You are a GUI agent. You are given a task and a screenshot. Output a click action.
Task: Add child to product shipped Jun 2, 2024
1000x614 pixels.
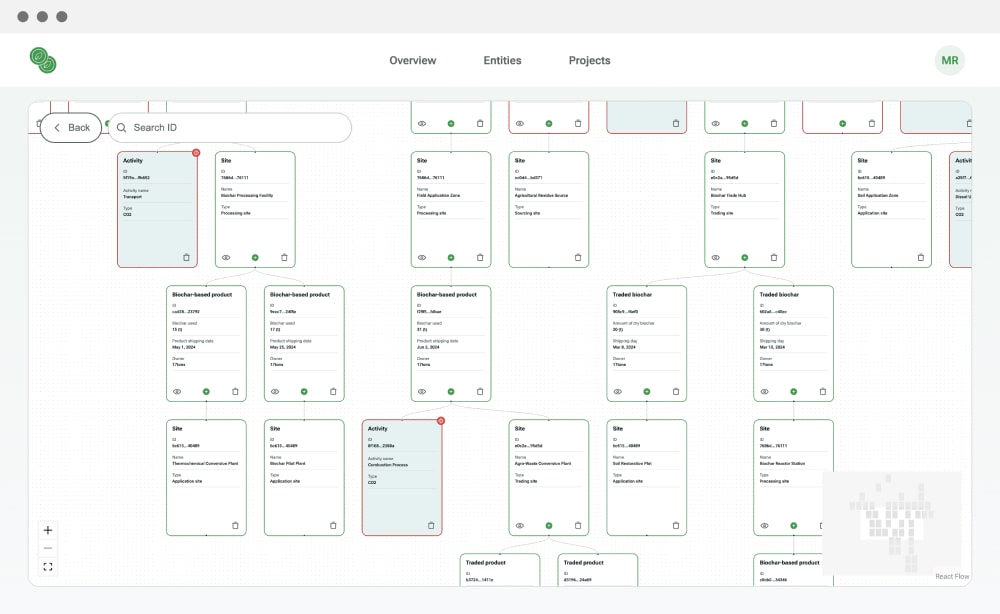click(x=451, y=391)
